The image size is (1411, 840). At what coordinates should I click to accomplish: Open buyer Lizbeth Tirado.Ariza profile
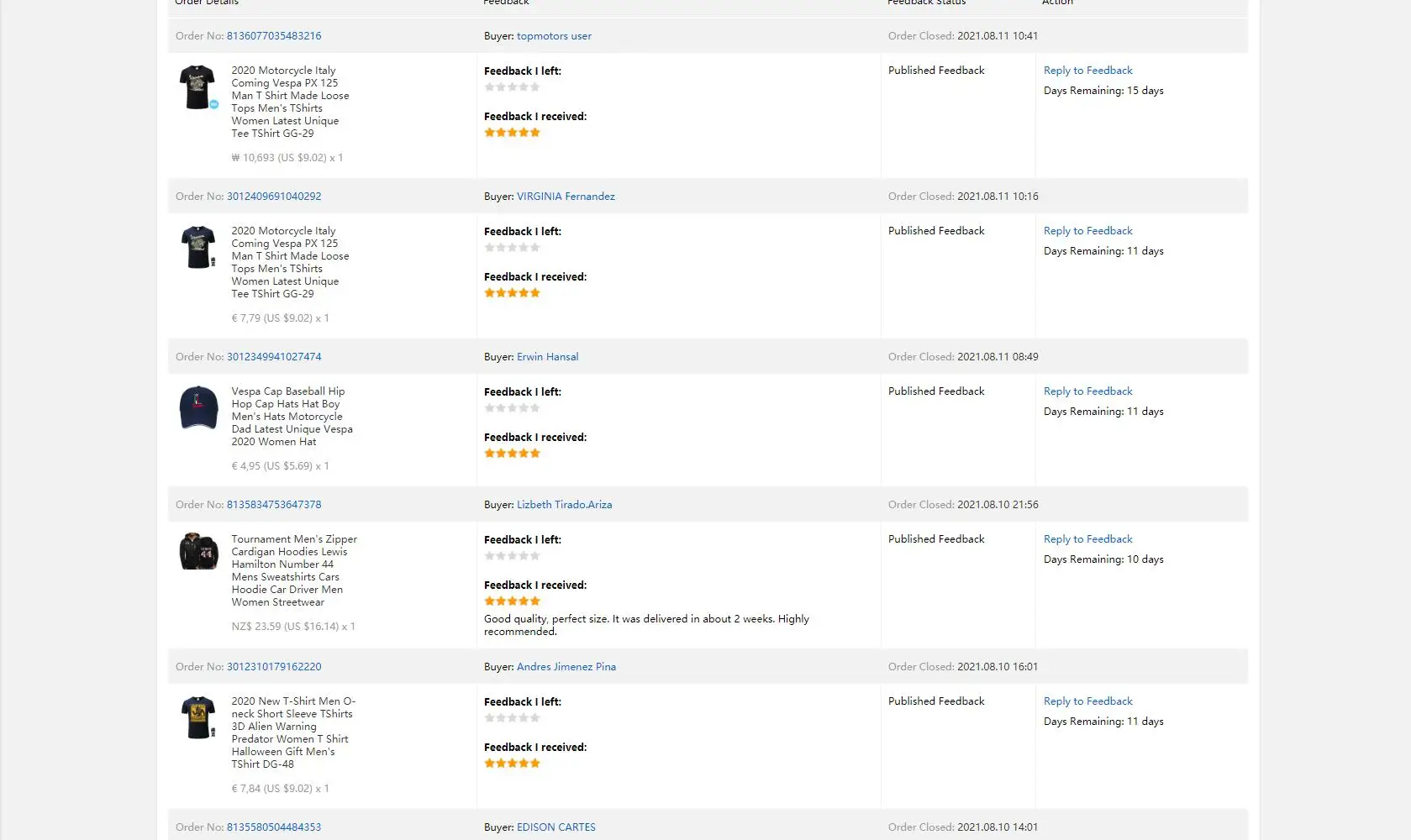[564, 505]
